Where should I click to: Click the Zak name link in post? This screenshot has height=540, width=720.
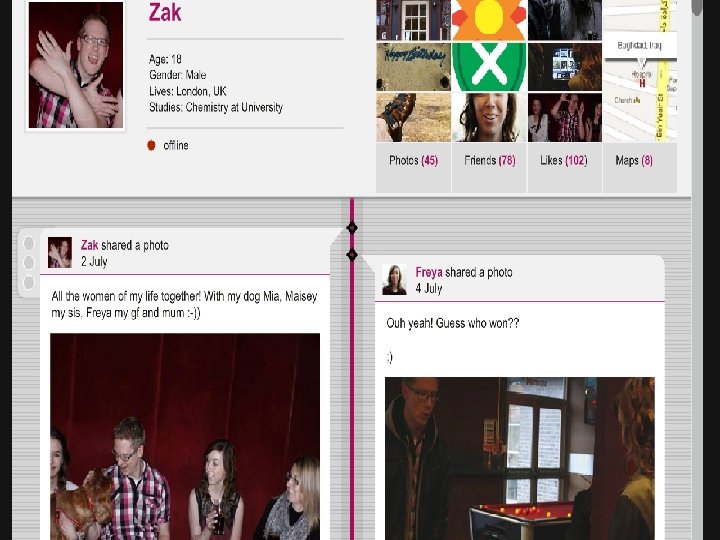[90, 245]
